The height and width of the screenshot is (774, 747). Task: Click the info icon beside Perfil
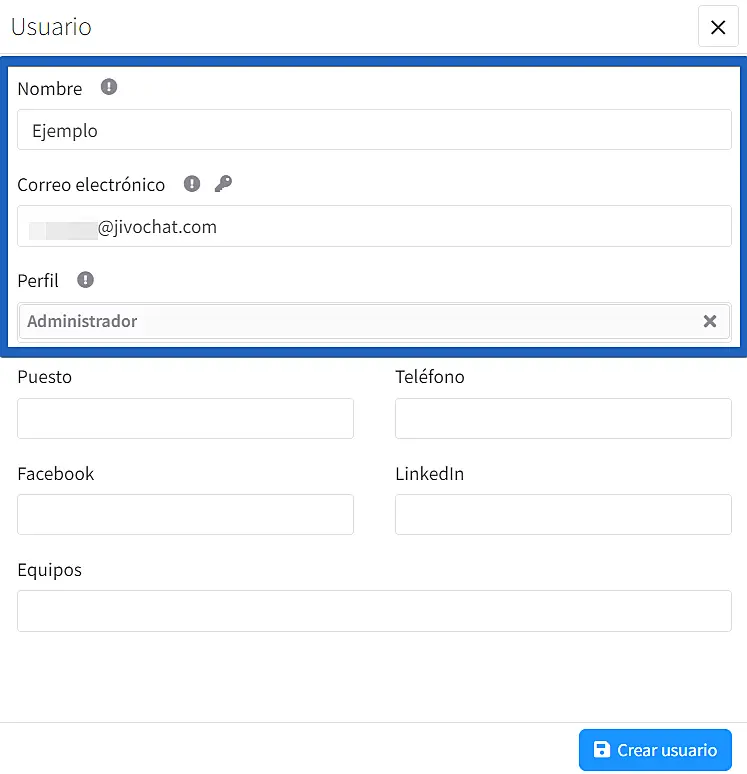[x=86, y=280]
